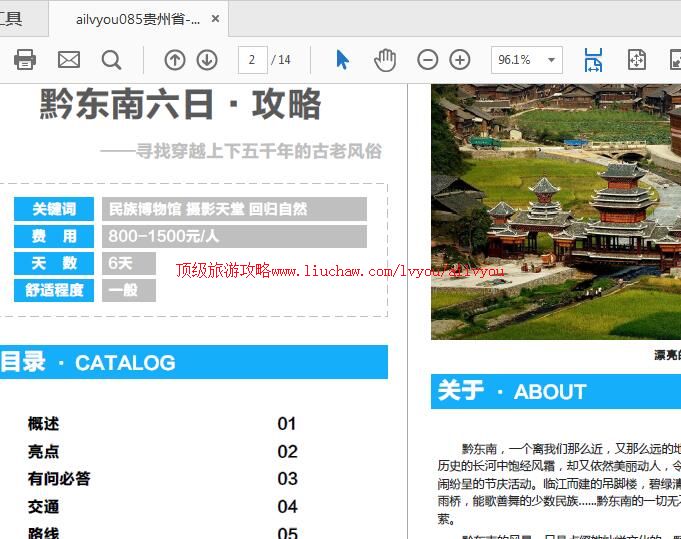
Task: Open the magnifier search tool
Action: point(111,60)
